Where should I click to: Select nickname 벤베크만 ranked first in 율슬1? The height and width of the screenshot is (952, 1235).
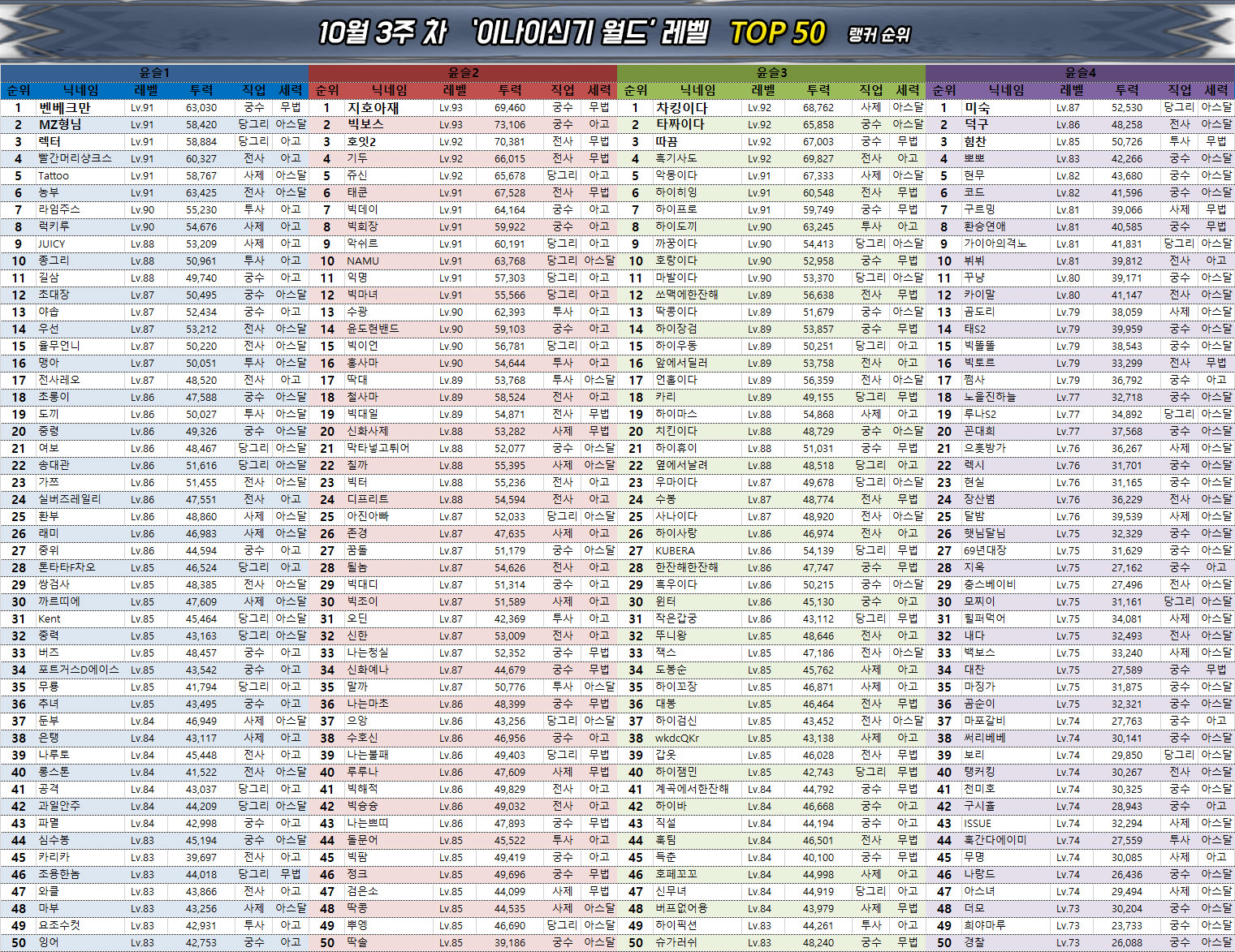click(65, 108)
